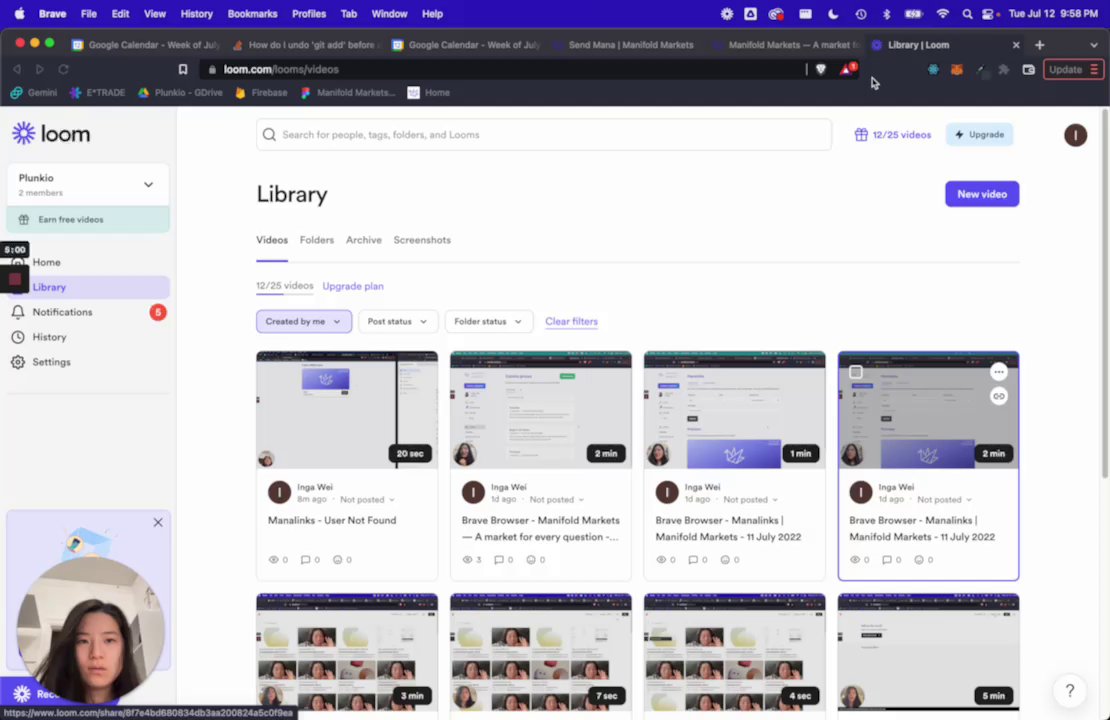Viewport: 1110px width, 720px height.
Task: Copy link icon on hovered video card
Action: pyautogui.click(x=998, y=396)
